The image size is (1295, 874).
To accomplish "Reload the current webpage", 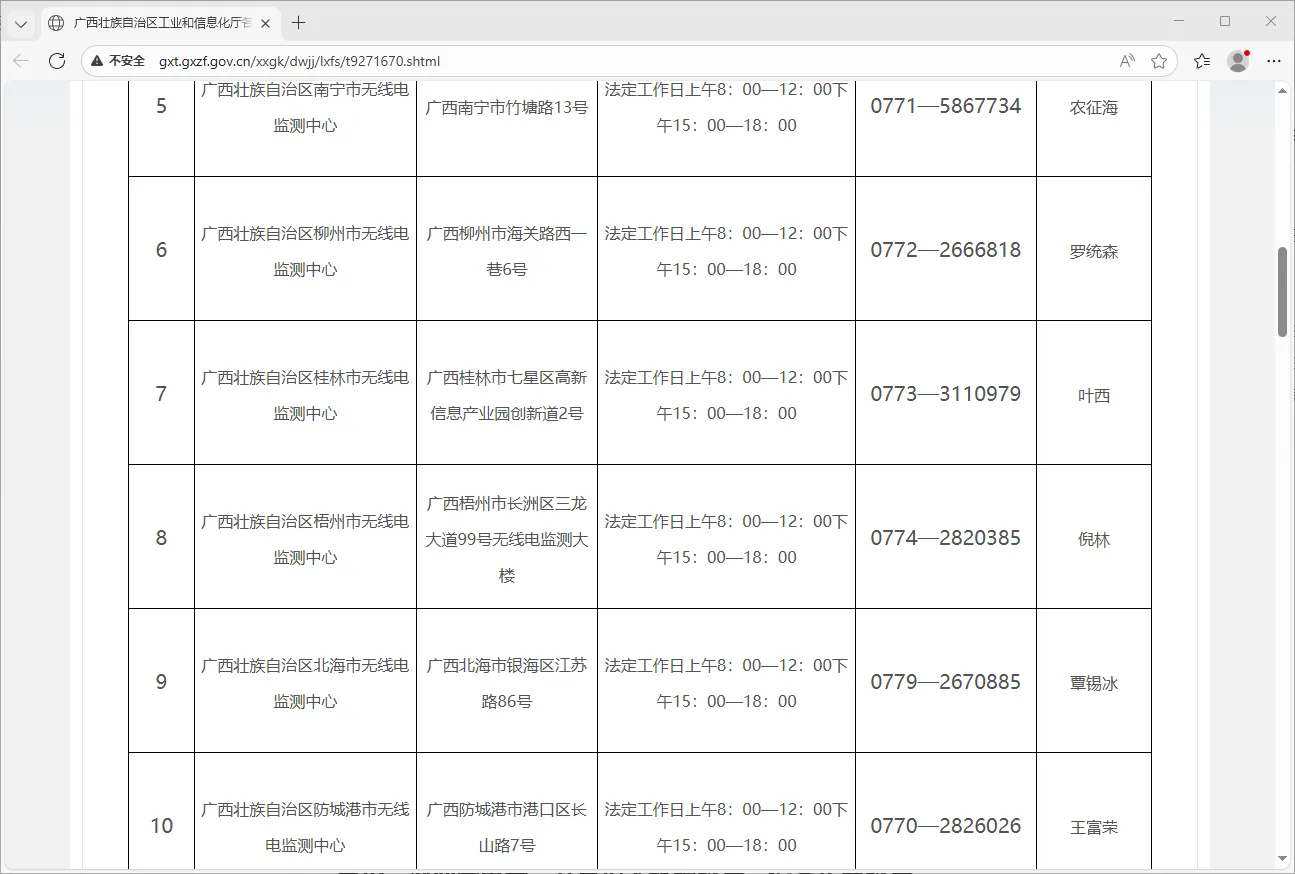I will pos(57,61).
